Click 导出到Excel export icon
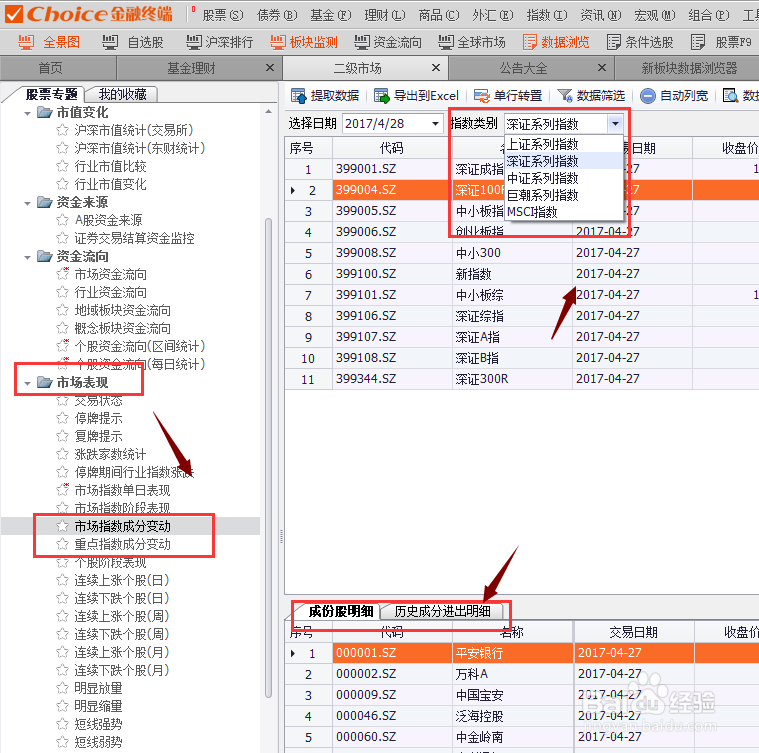 382,96
